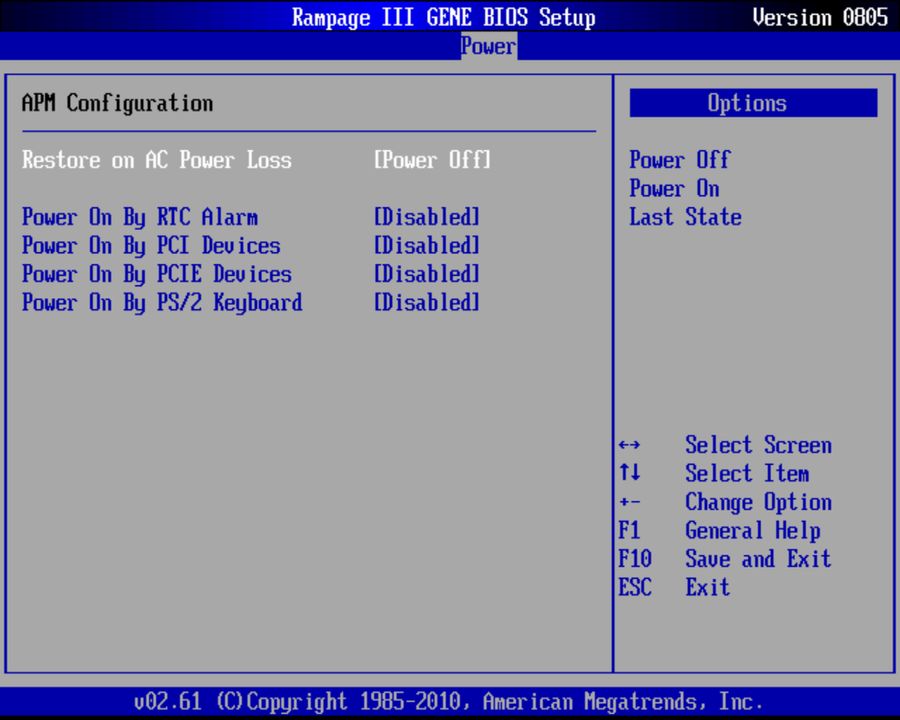This screenshot has width=900, height=720.
Task: Click the ESC key label
Action: 635,587
